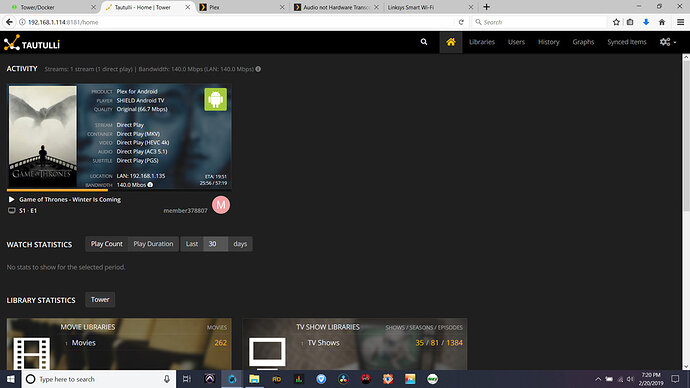Open user member378807 link
This screenshot has width=690, height=388.
(185, 211)
